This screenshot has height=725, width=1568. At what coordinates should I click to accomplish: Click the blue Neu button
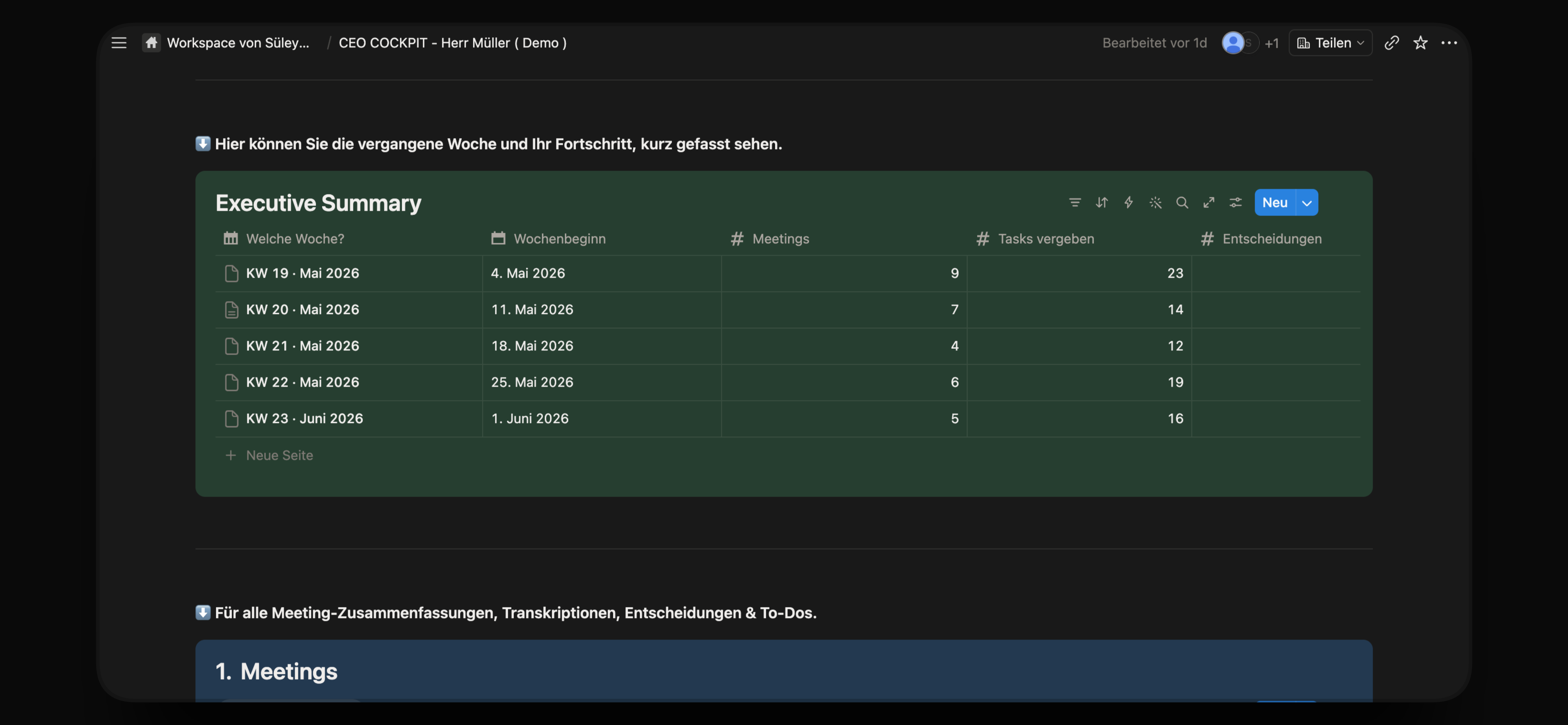[x=1274, y=203]
